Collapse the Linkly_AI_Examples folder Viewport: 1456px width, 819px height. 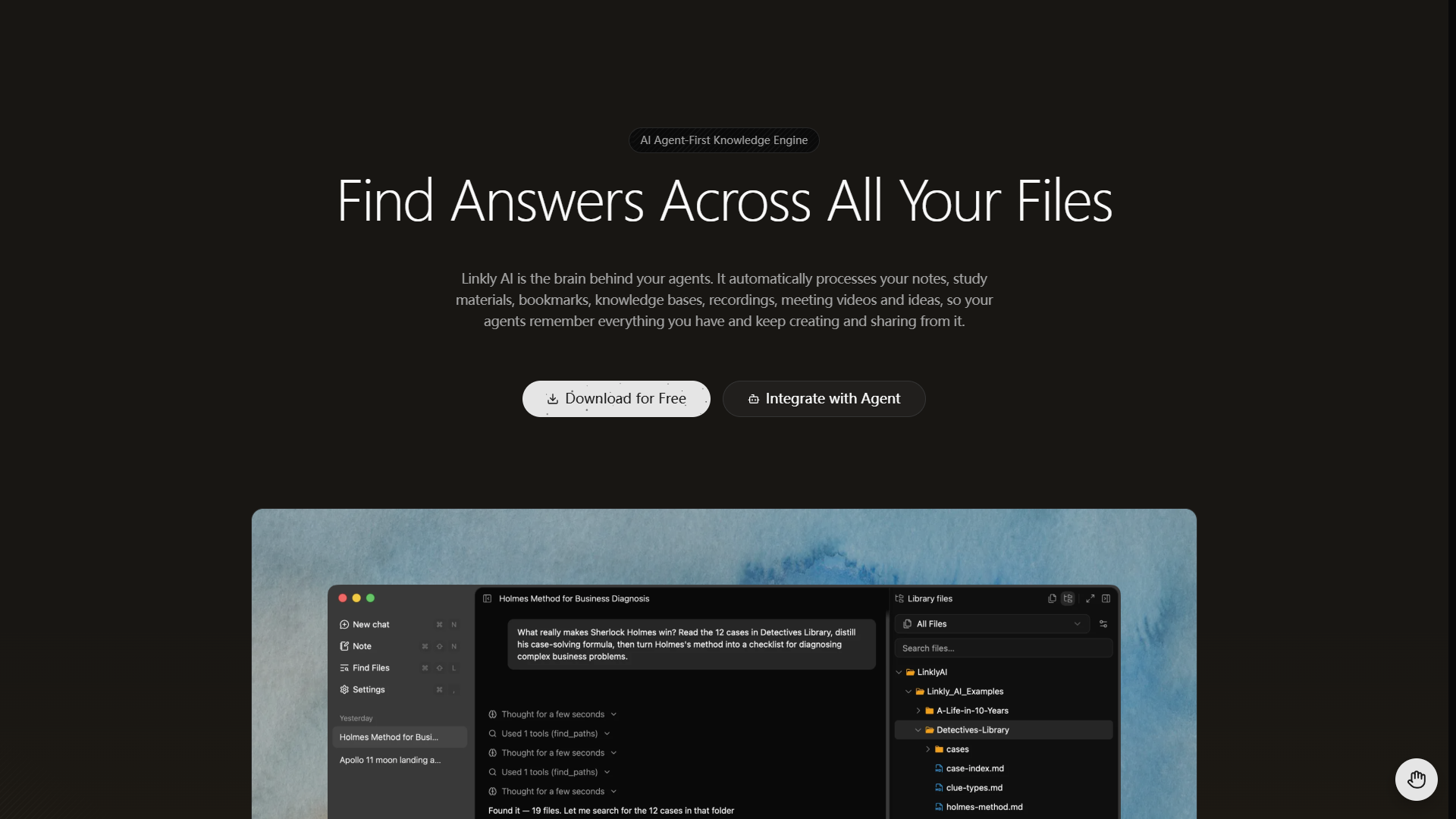click(x=908, y=692)
